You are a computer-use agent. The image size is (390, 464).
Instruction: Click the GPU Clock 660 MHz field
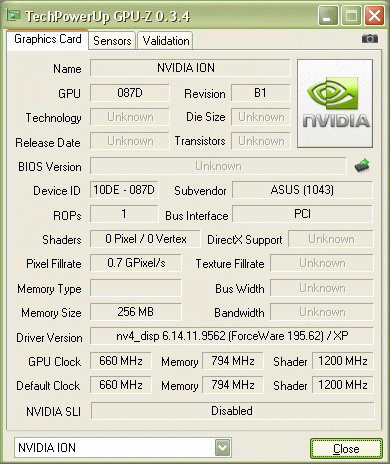(121, 361)
